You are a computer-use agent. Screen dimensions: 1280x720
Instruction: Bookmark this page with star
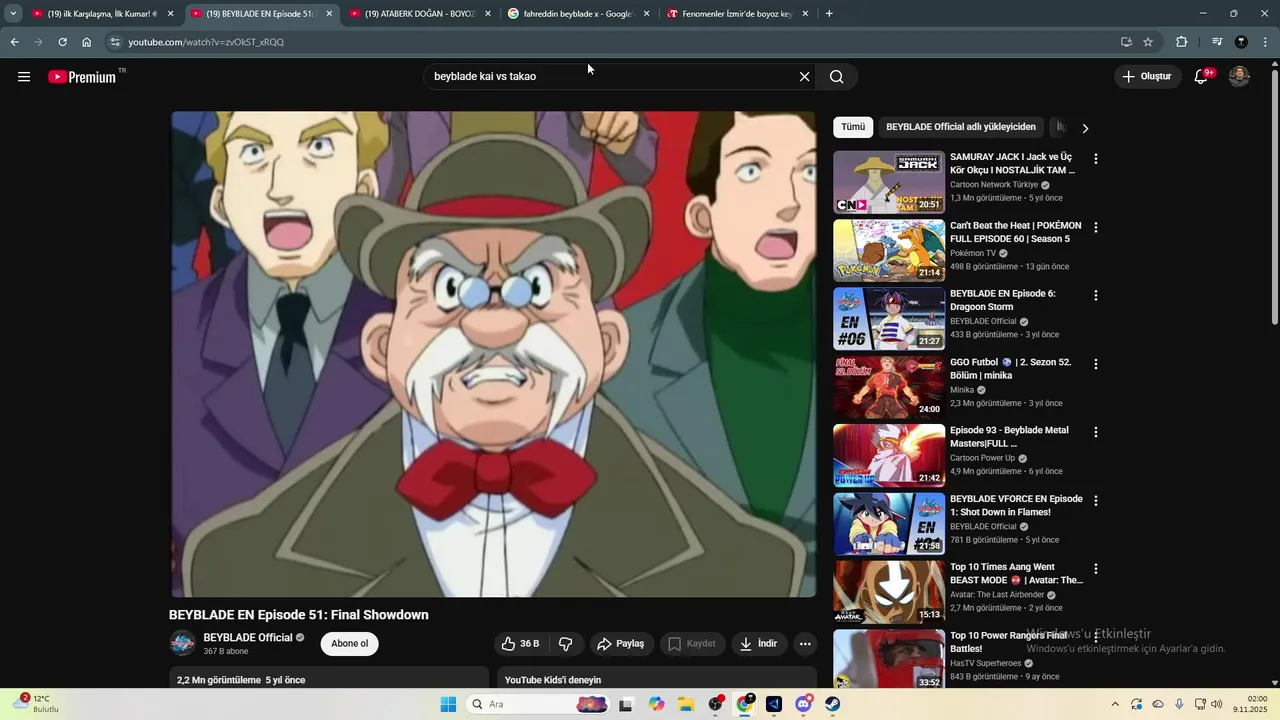(1148, 42)
